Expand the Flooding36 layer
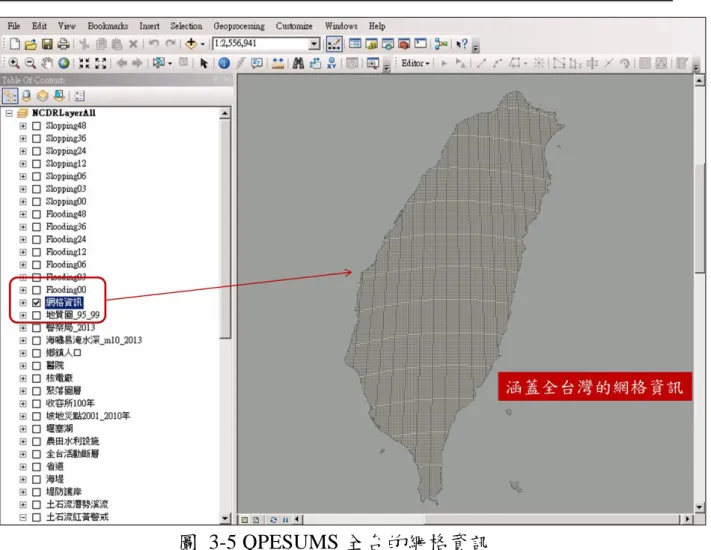Screen dimensions: 711x550 coord(23,227)
